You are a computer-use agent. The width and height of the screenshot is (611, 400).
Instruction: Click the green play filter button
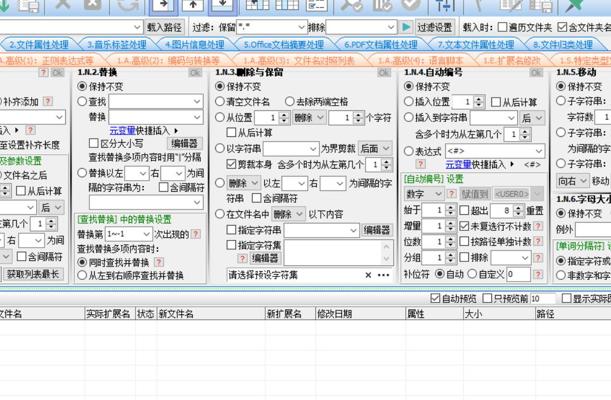(x=406, y=27)
